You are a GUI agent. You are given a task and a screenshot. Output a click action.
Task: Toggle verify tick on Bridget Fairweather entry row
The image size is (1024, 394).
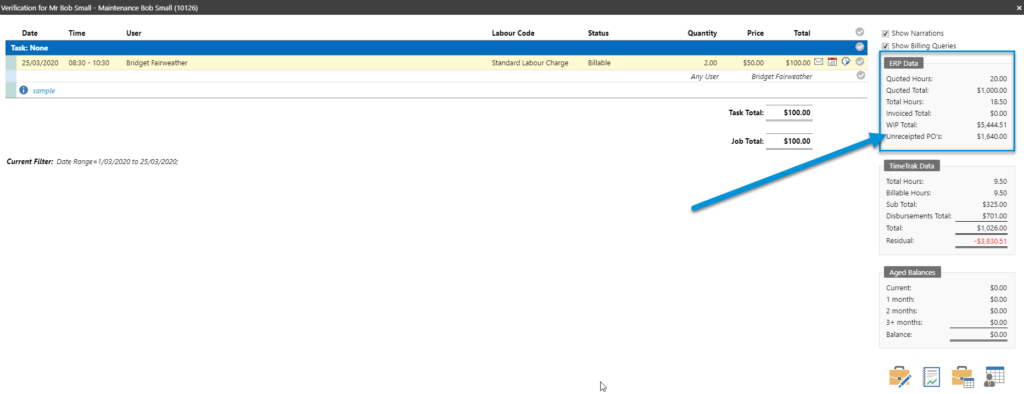tap(859, 62)
